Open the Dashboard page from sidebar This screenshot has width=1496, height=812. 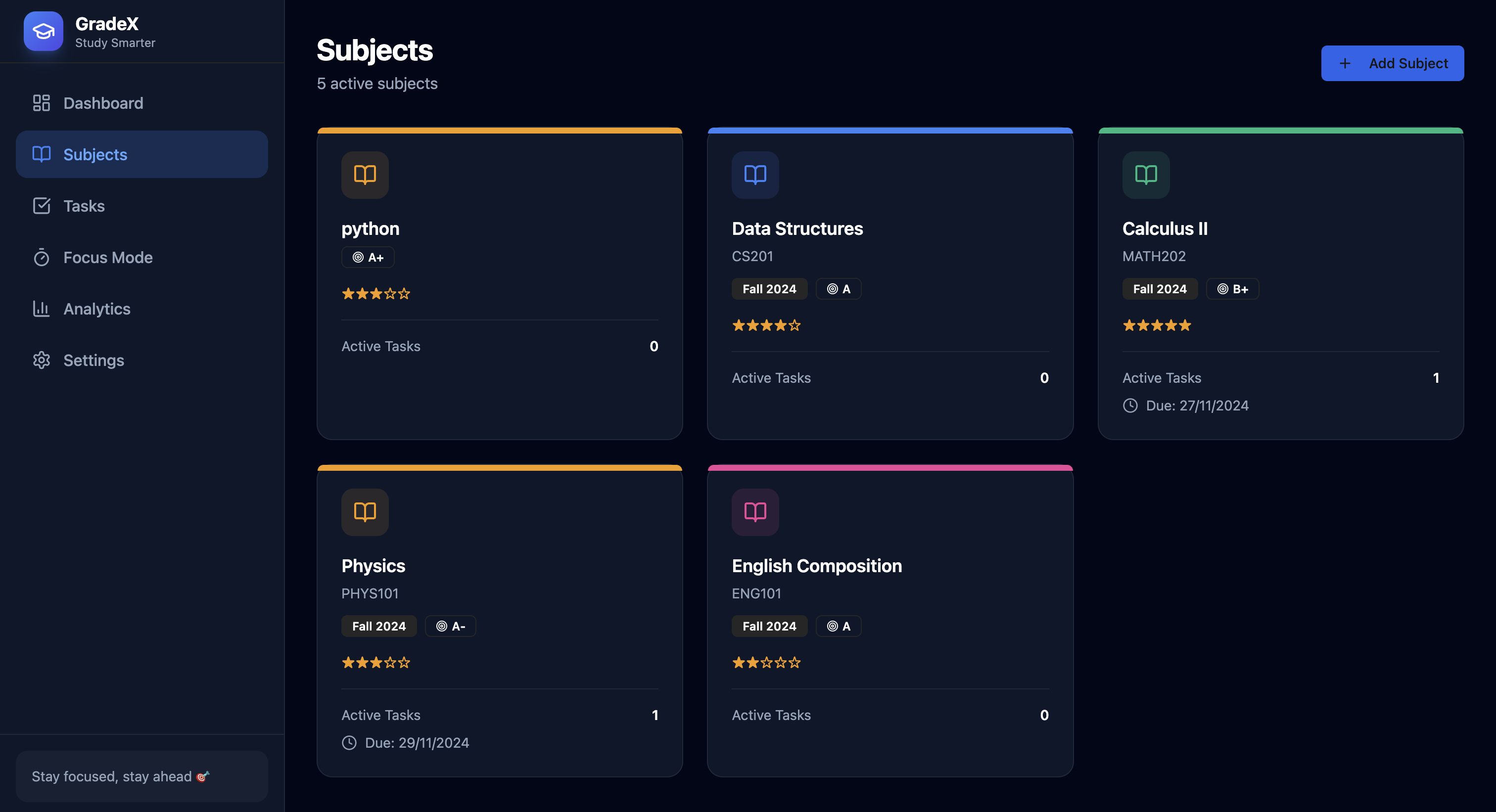click(103, 103)
